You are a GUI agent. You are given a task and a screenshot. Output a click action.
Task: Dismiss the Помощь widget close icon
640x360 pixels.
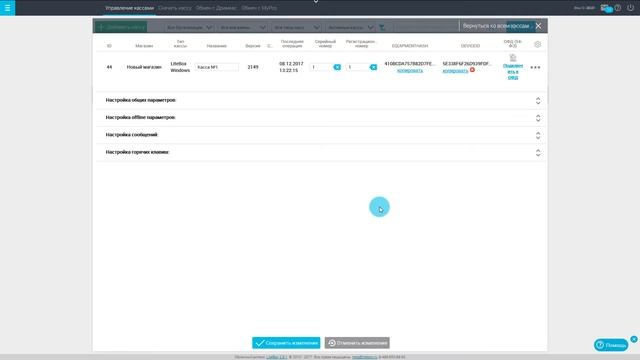pos(634,339)
